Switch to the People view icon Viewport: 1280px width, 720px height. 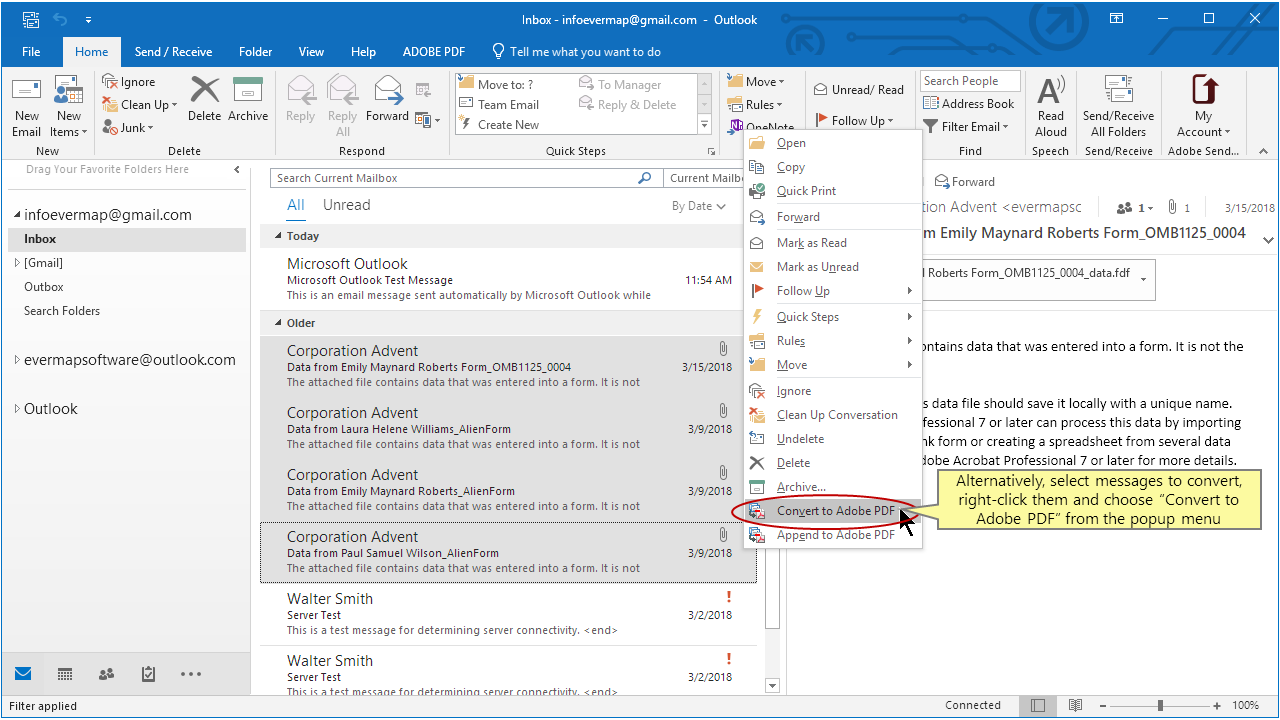click(106, 674)
